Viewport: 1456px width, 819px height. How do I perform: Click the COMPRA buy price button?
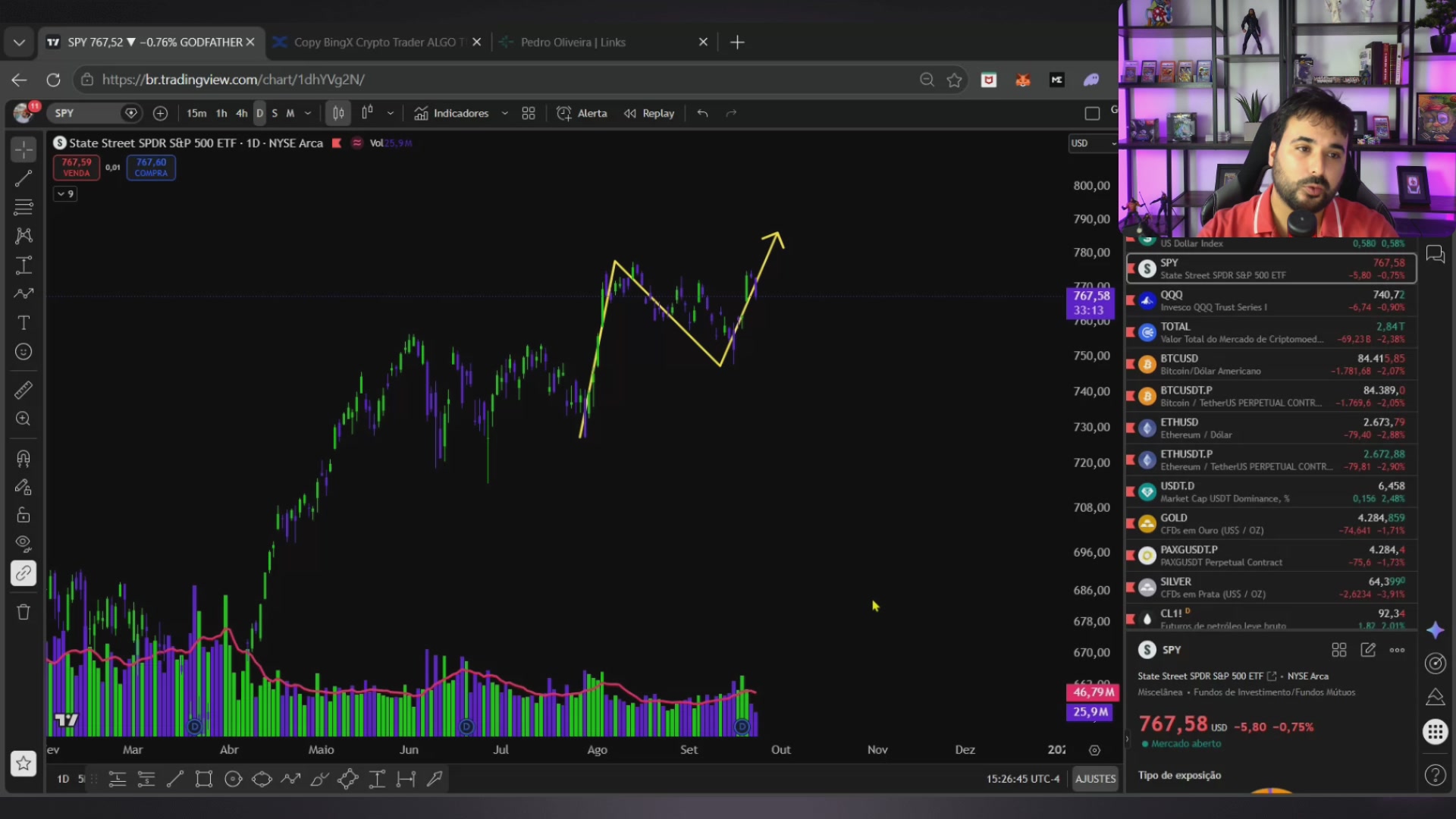pyautogui.click(x=151, y=168)
